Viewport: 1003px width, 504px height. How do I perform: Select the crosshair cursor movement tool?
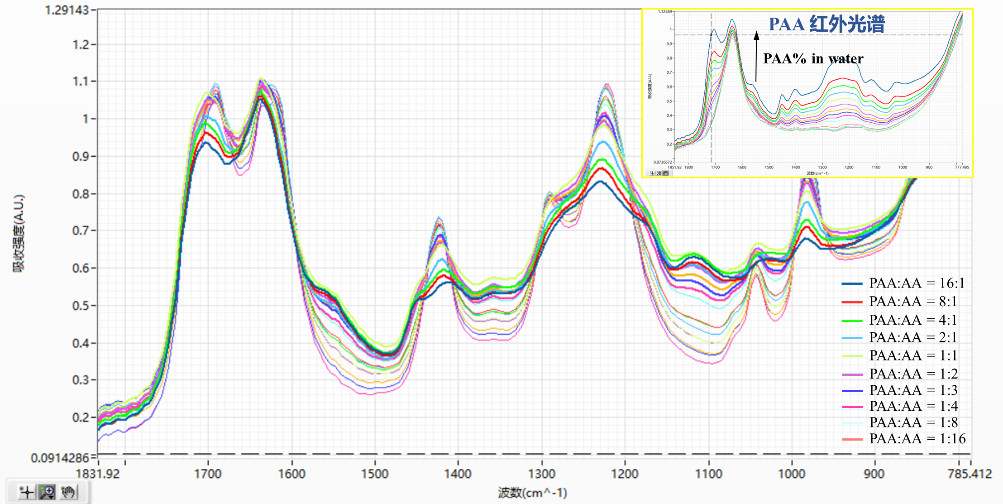point(25,491)
